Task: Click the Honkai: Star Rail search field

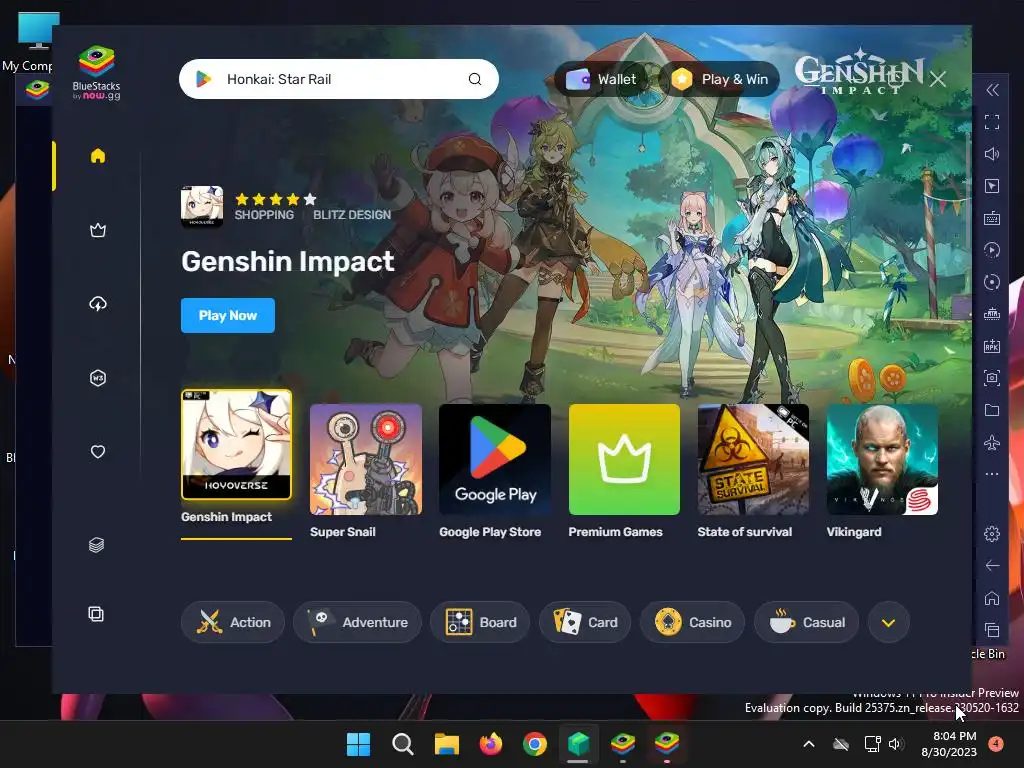Action: coord(339,79)
